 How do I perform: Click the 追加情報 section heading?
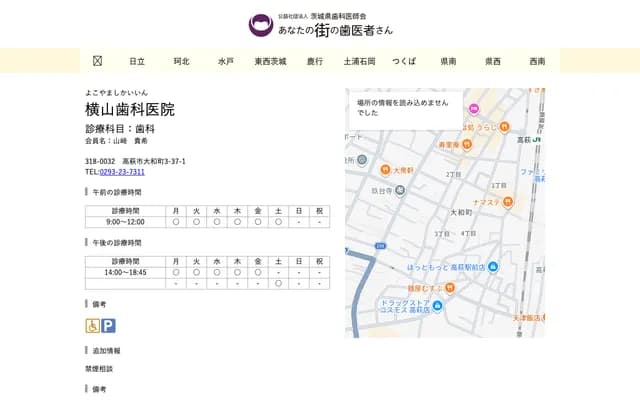(x=106, y=351)
